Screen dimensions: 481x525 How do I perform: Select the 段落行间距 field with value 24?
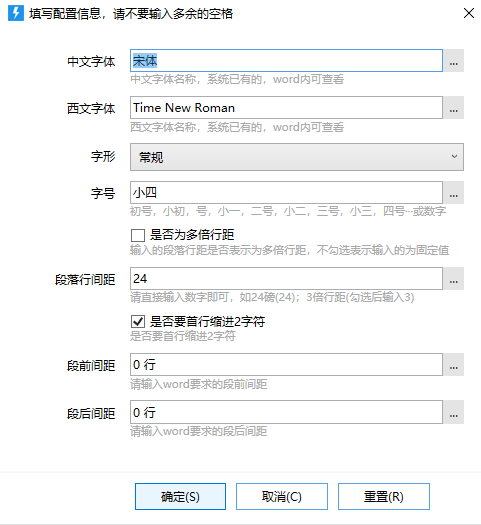[286, 279]
